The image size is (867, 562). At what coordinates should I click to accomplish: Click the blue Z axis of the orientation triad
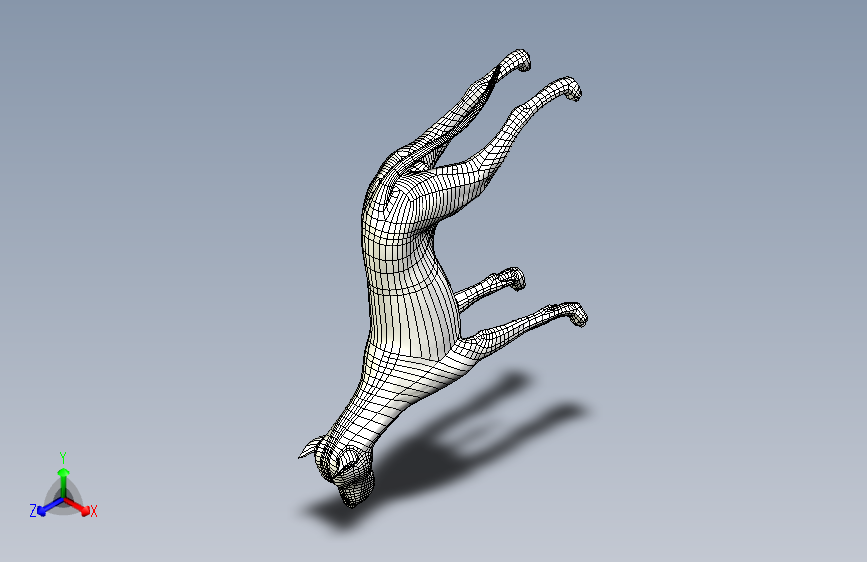coord(50,507)
